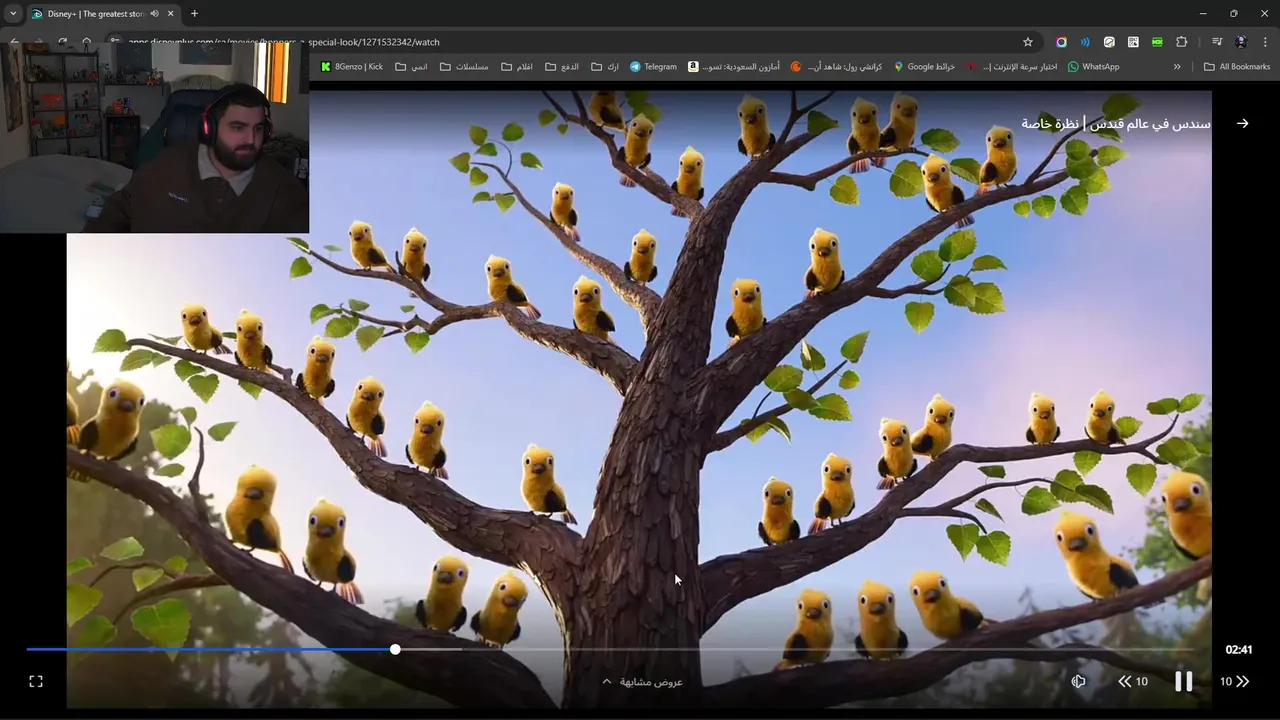Bookmark this page with the star icon

pyautogui.click(x=1027, y=42)
